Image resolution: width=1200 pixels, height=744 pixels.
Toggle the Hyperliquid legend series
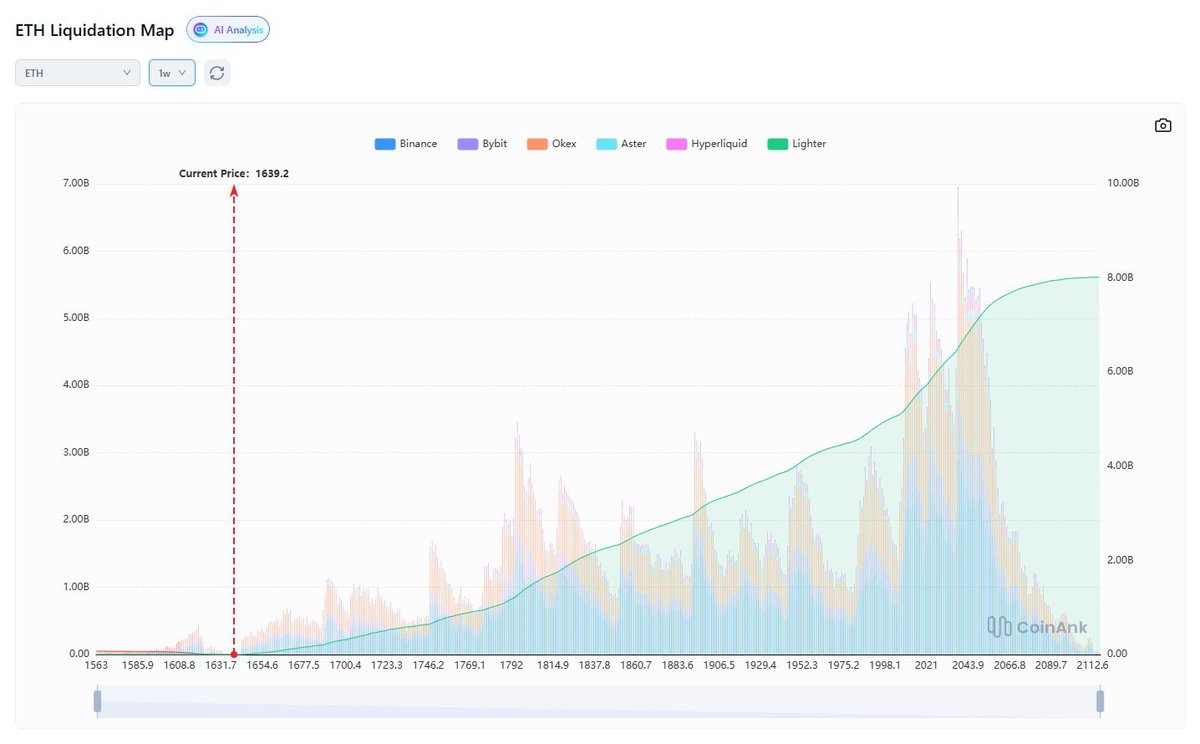[x=707, y=144]
